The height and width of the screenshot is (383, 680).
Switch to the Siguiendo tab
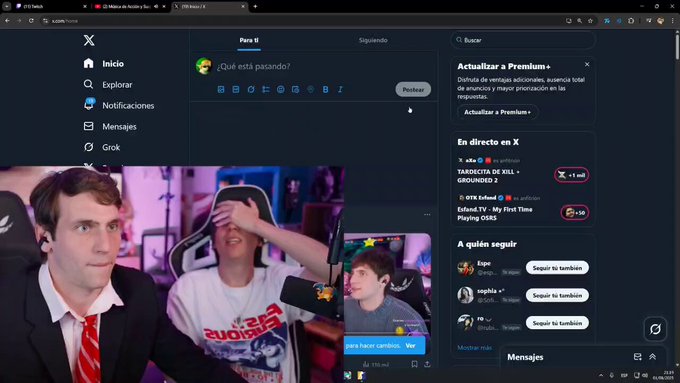(373, 40)
